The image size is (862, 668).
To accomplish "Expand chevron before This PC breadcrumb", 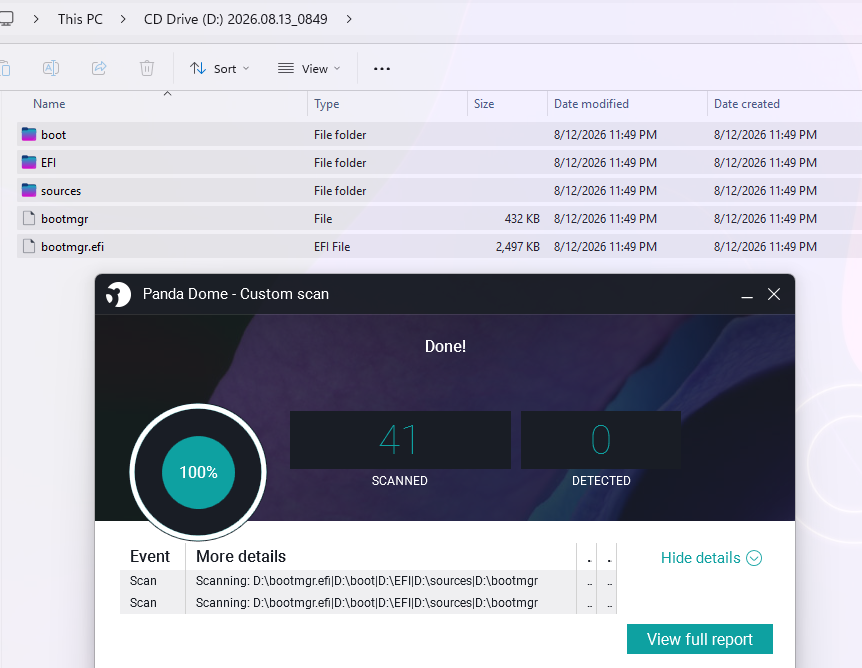I will (36, 19).
